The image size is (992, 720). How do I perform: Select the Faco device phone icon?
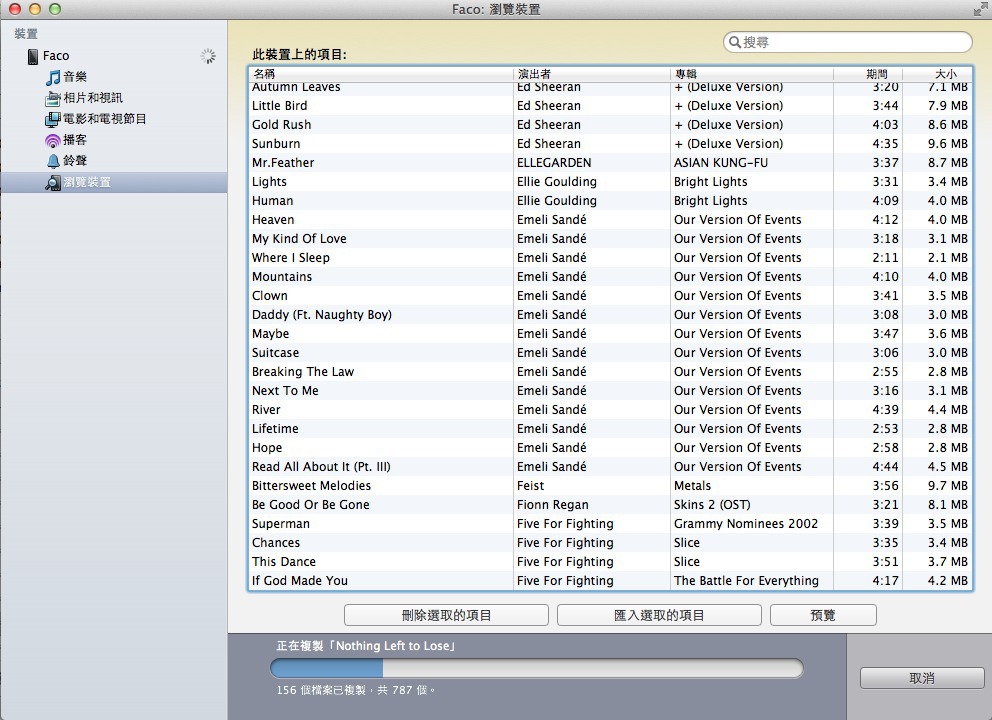click(x=33, y=56)
